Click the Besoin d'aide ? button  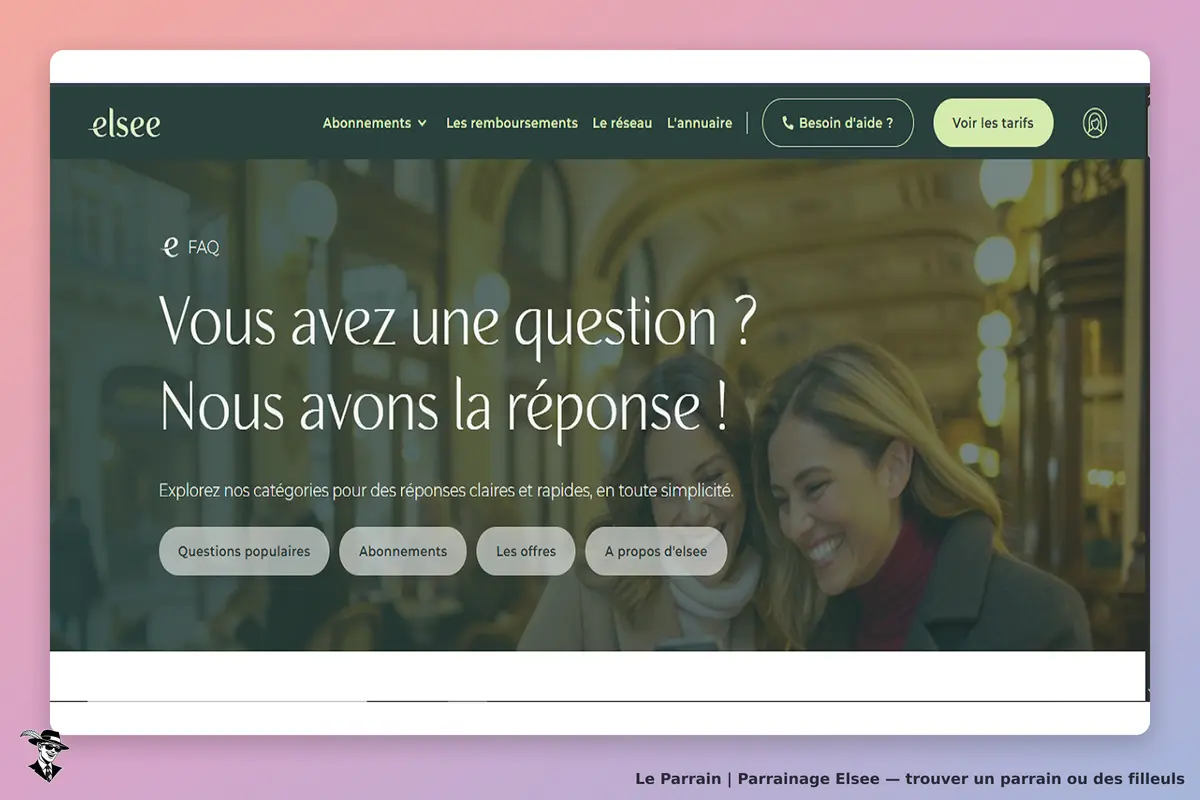tap(838, 123)
